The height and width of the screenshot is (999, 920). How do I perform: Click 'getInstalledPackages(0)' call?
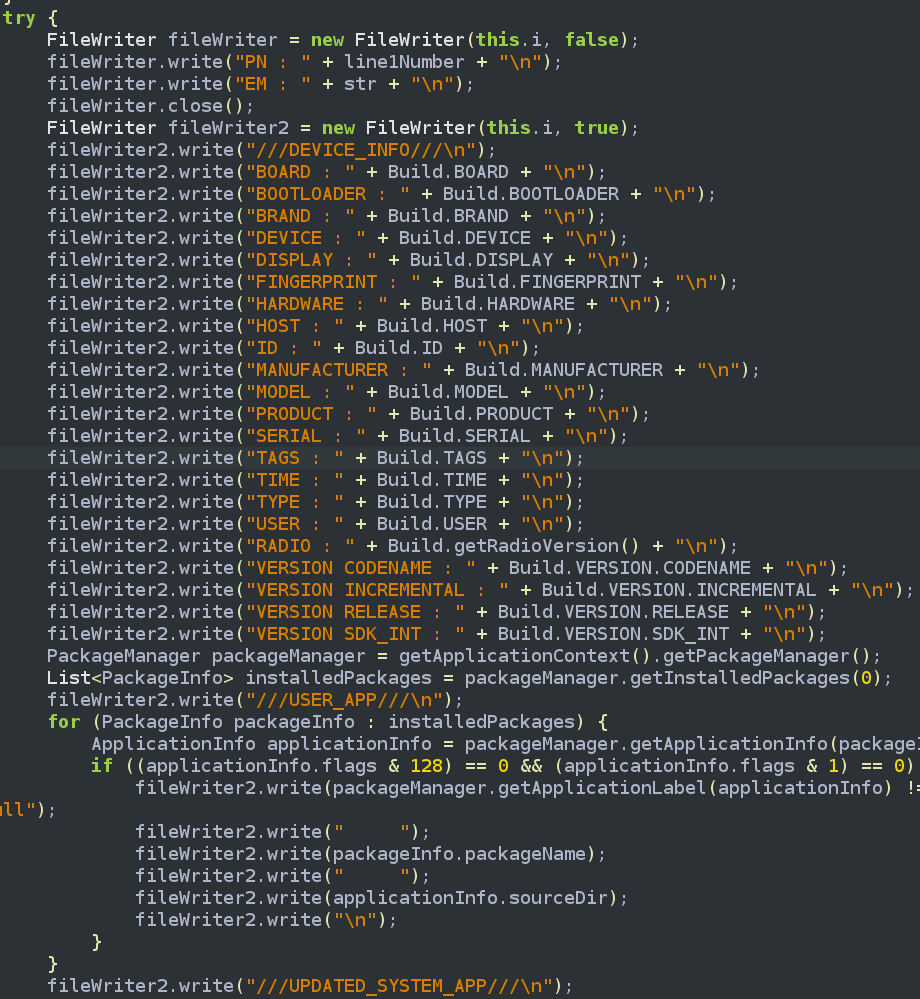pyautogui.click(x=754, y=677)
